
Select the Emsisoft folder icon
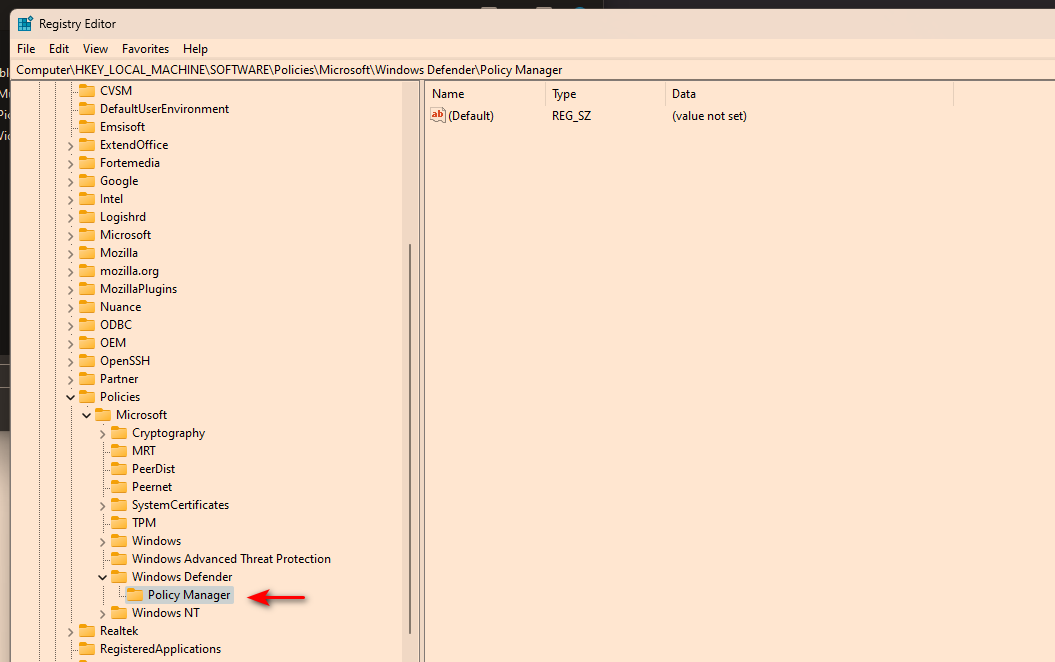(87, 127)
